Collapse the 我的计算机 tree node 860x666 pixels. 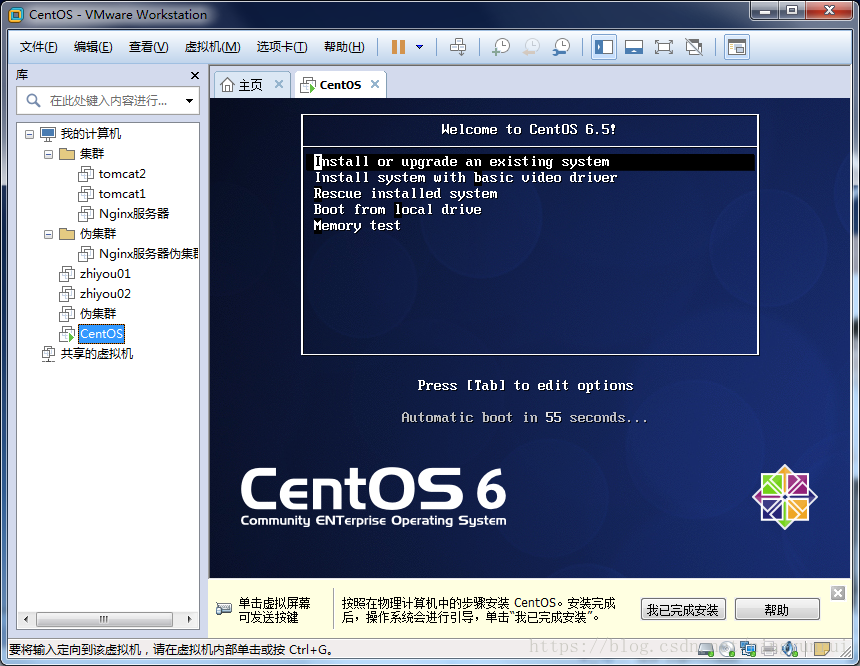pos(29,134)
